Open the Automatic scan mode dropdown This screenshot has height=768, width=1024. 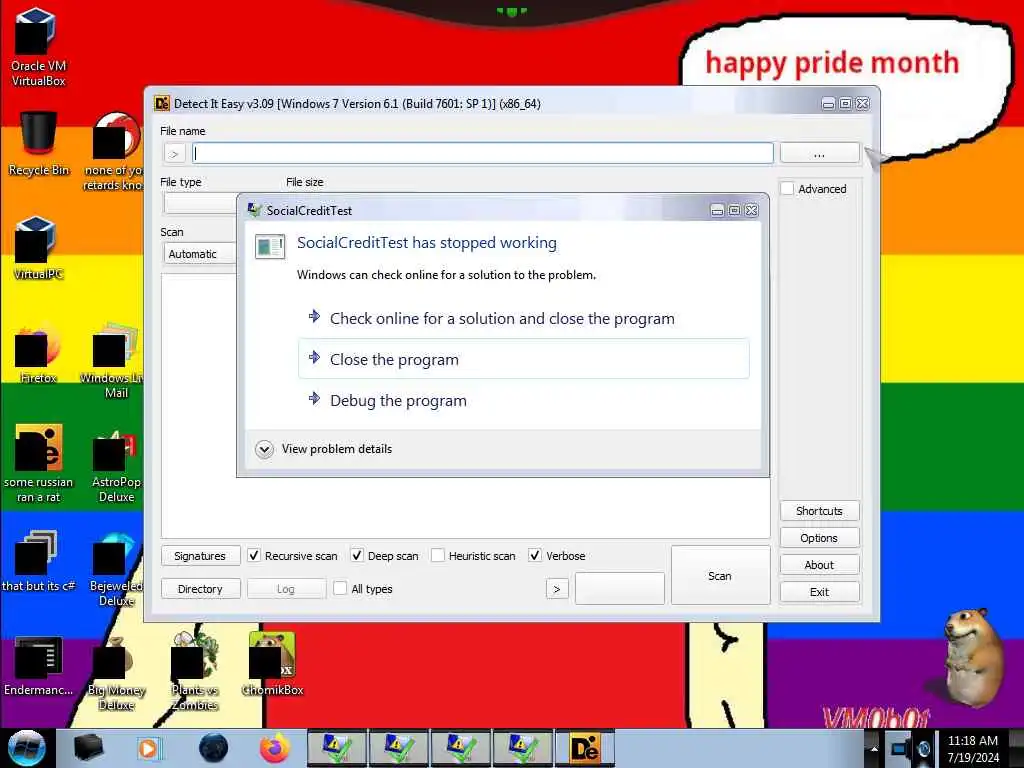(199, 254)
